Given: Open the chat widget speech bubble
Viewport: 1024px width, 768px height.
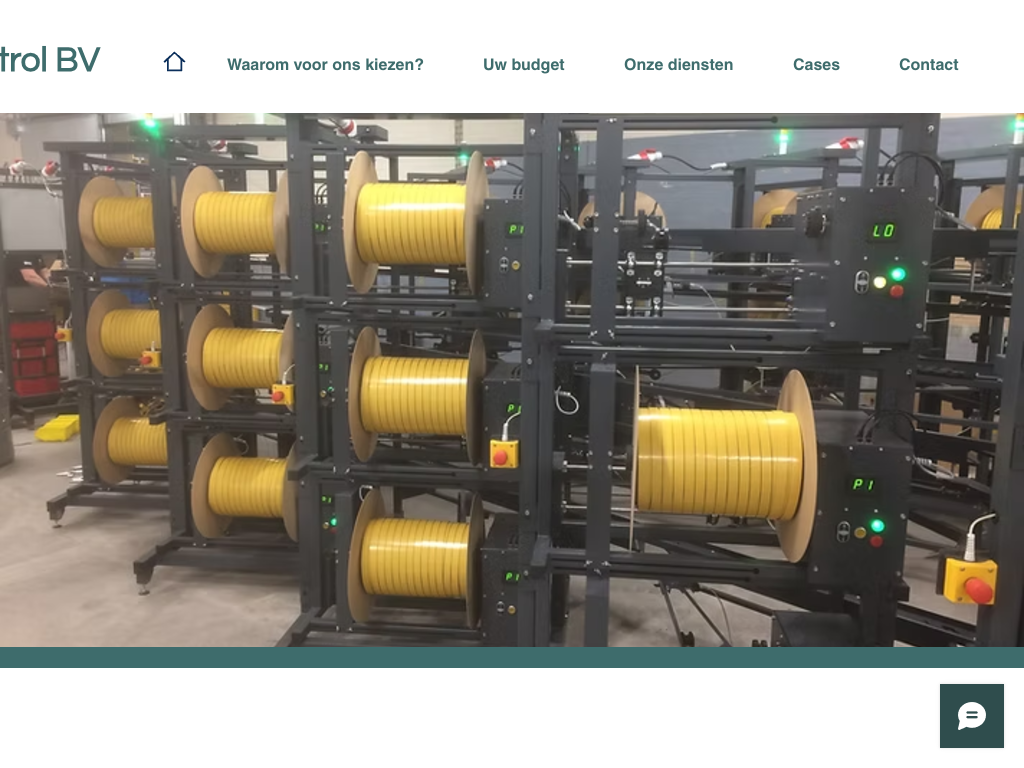Looking at the screenshot, I should [971, 716].
